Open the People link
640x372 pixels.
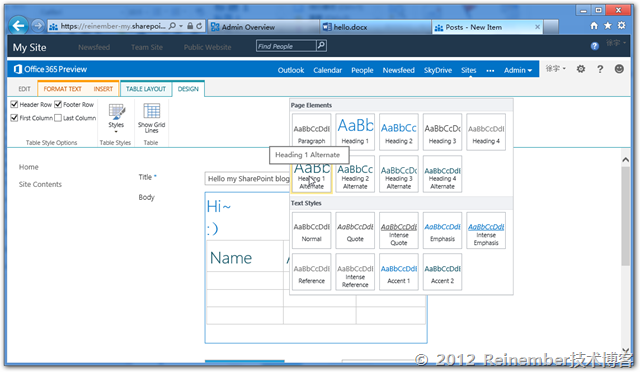[362, 70]
